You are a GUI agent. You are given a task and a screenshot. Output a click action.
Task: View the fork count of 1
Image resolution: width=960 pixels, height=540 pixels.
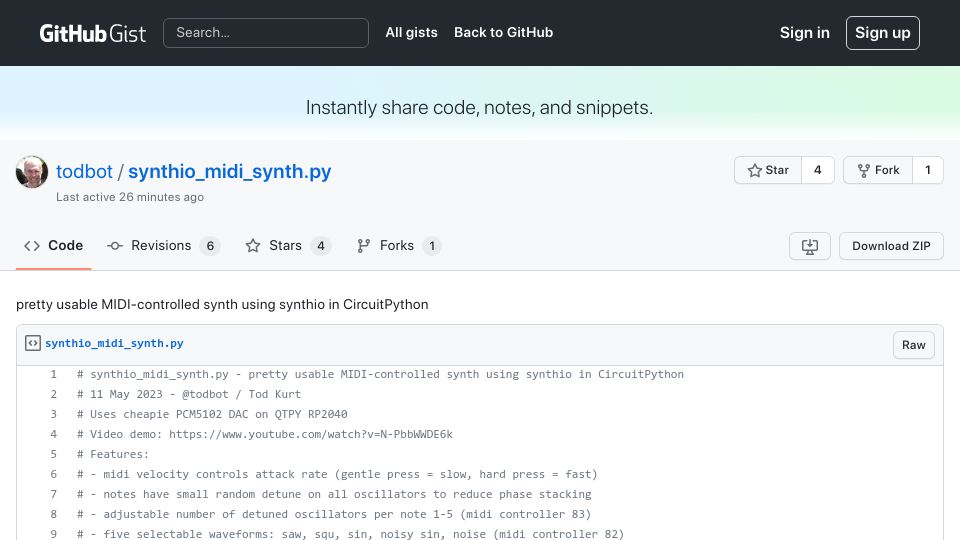(928, 170)
